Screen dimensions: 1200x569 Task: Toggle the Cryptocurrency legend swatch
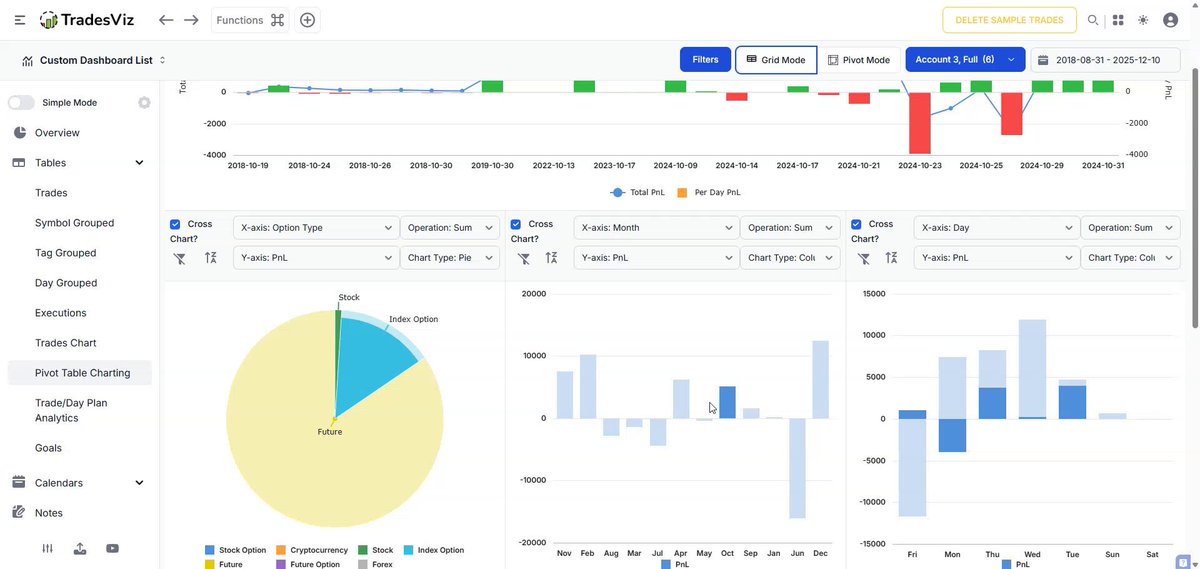point(281,550)
